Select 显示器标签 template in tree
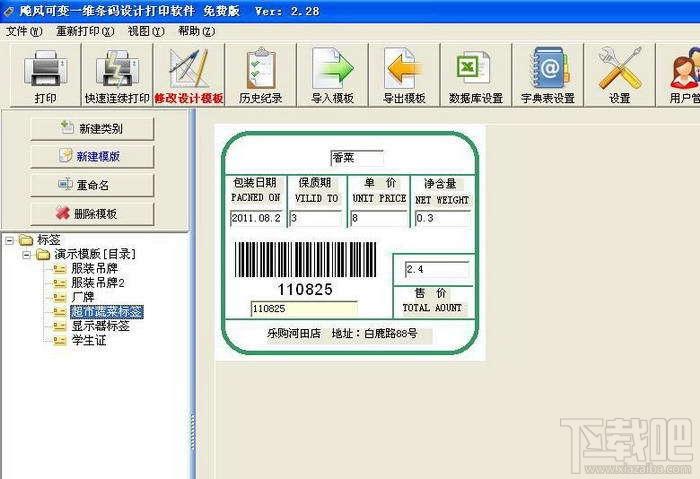This screenshot has height=479, width=700. click(x=101, y=326)
